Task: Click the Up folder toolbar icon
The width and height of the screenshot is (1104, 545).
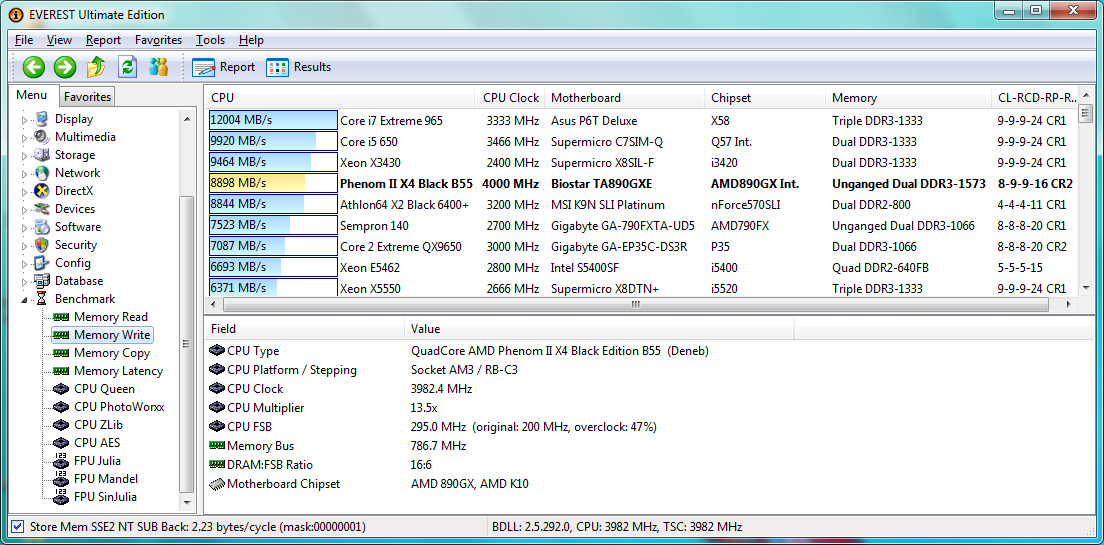Action: 96,67
